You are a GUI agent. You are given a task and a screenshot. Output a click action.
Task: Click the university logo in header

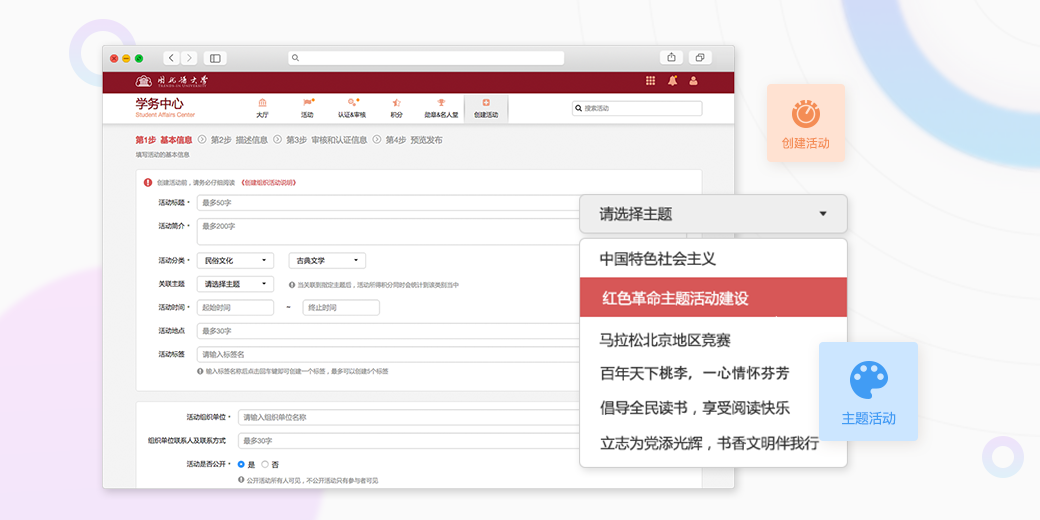click(172, 81)
